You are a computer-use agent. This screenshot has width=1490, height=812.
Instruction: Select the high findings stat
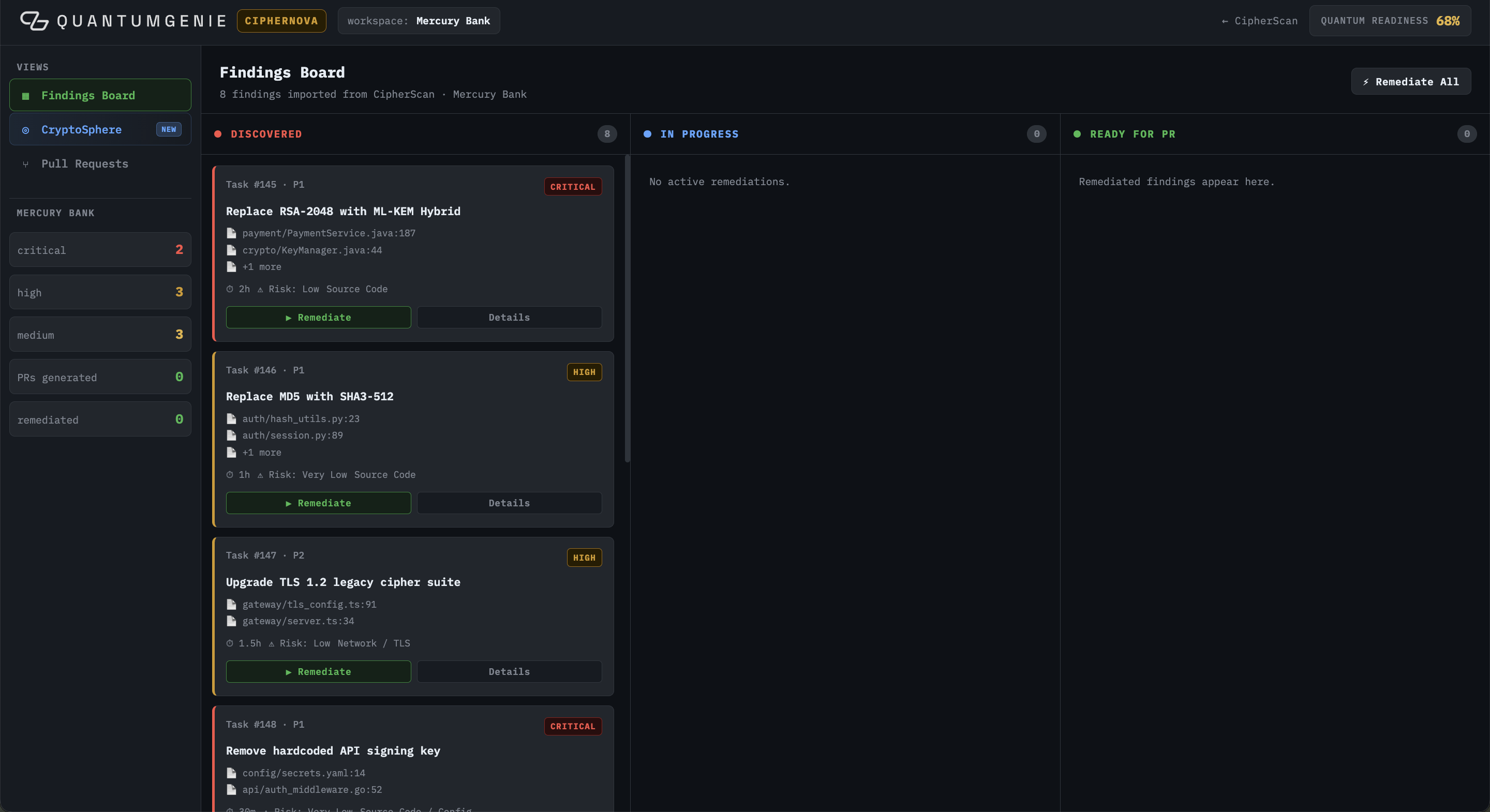coord(100,292)
